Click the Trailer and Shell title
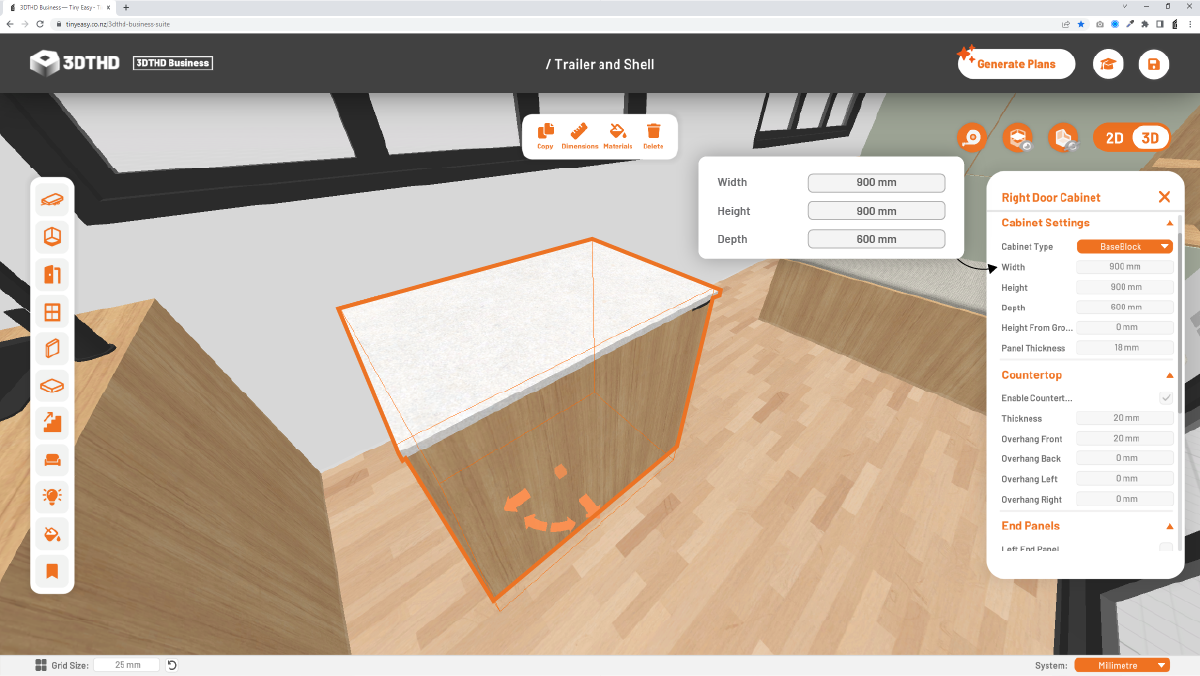 coord(600,64)
